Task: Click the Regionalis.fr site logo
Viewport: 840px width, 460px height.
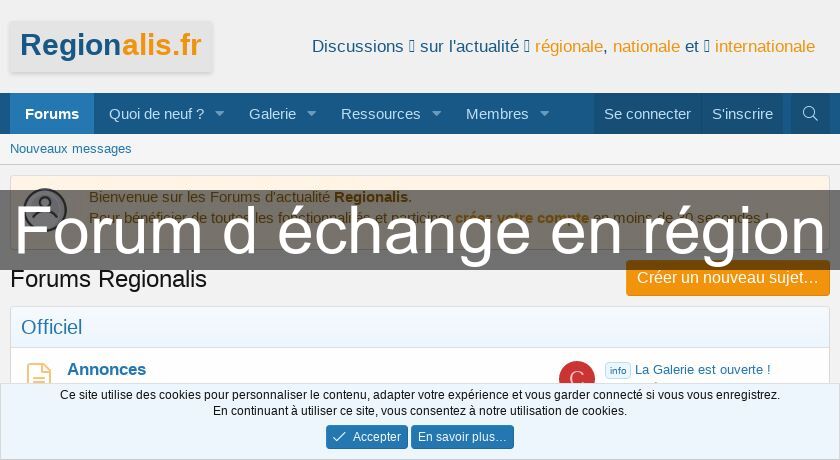Action: coord(111,46)
